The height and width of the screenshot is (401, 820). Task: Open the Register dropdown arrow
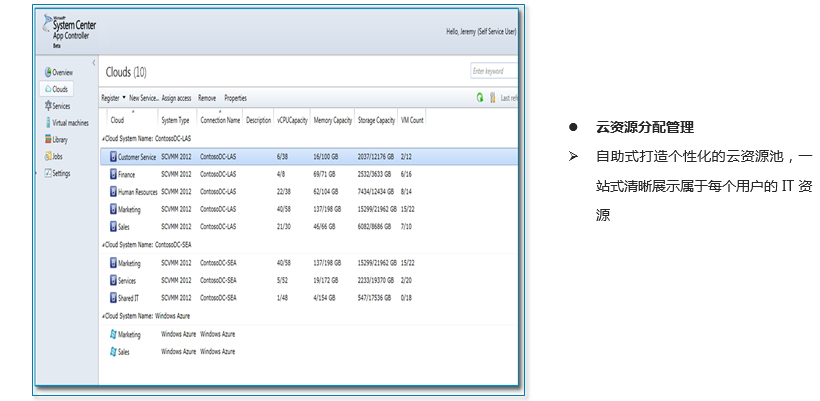(x=124, y=98)
